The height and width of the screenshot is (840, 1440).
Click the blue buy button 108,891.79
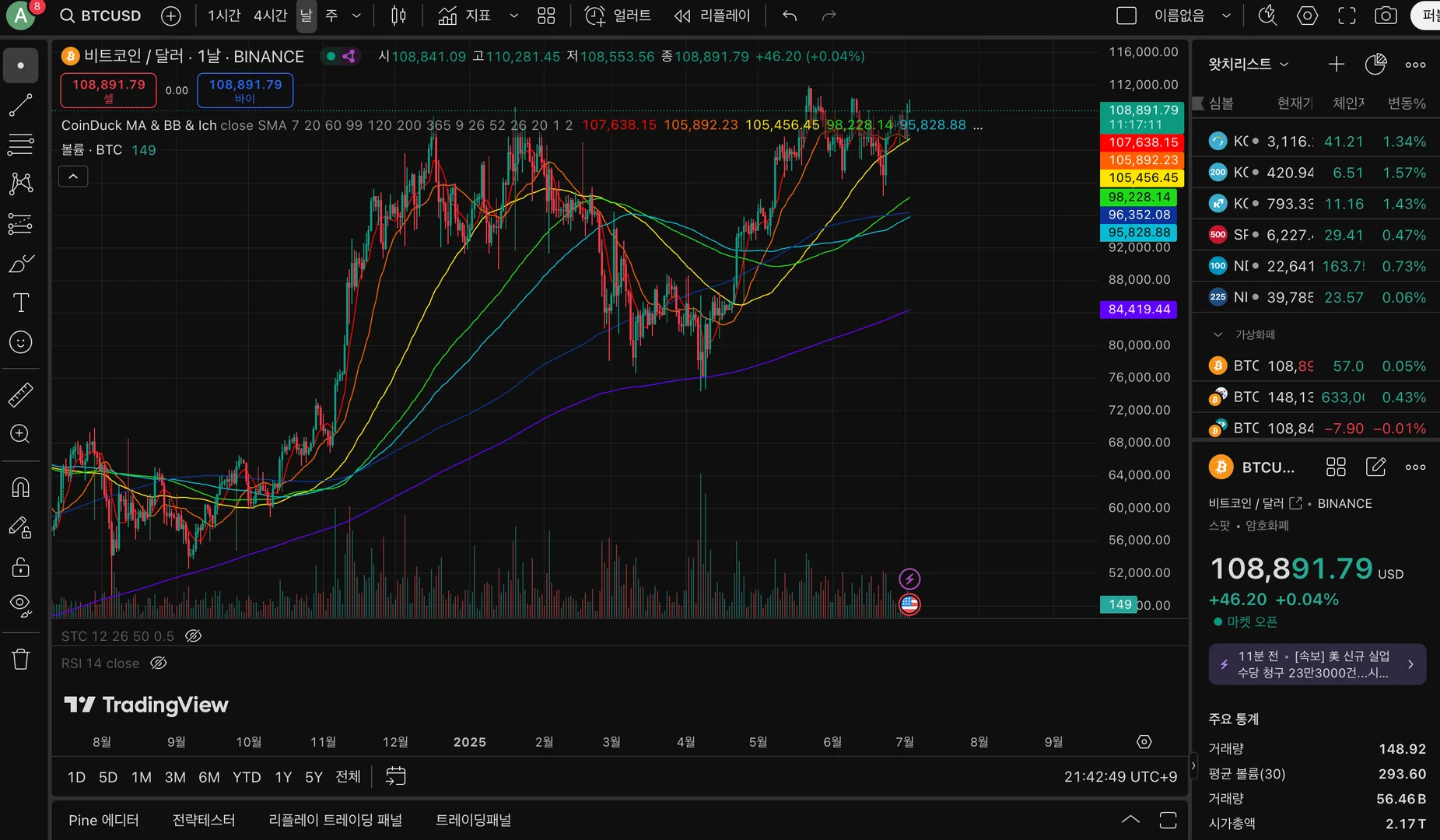[245, 90]
